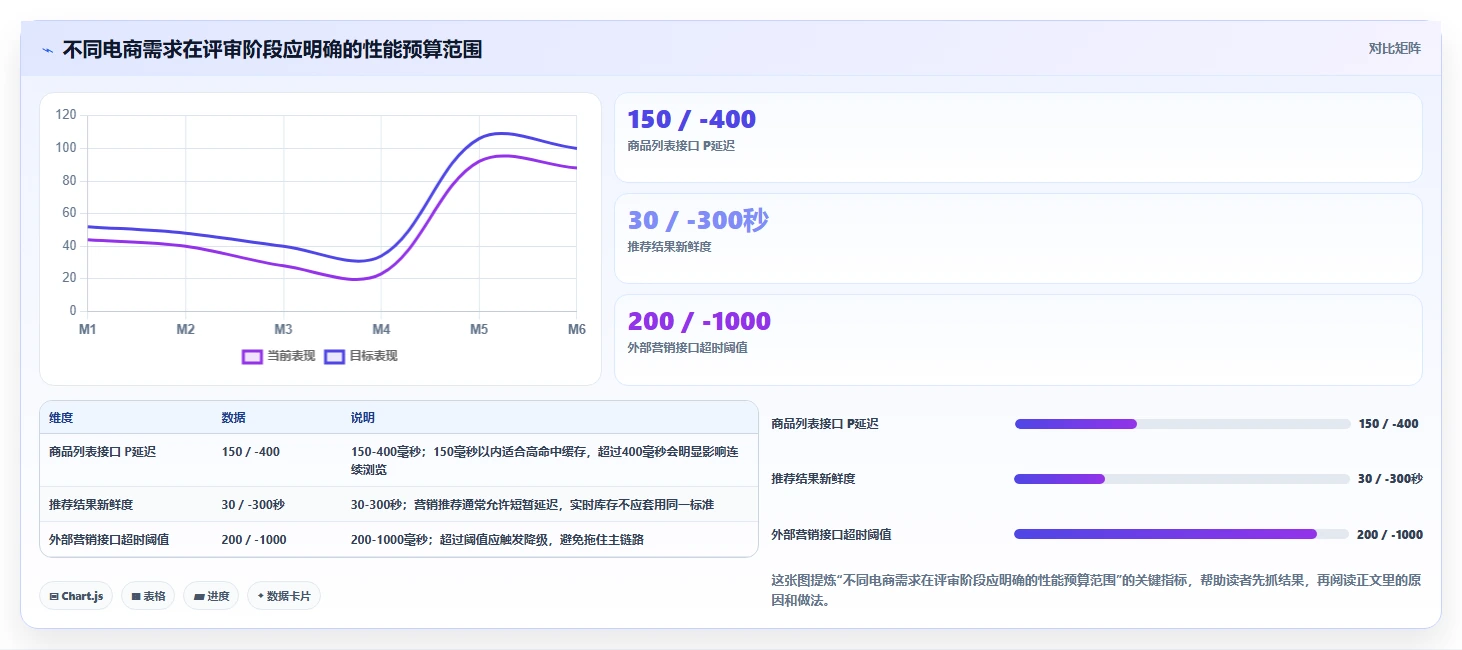This screenshot has height=650, width=1462.
Task: Click the 表格 tag chip
Action: point(148,596)
